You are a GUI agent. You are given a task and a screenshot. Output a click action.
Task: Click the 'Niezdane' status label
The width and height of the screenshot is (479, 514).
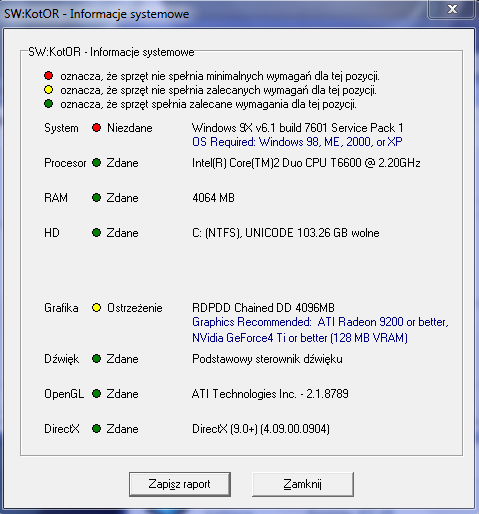coord(130,128)
